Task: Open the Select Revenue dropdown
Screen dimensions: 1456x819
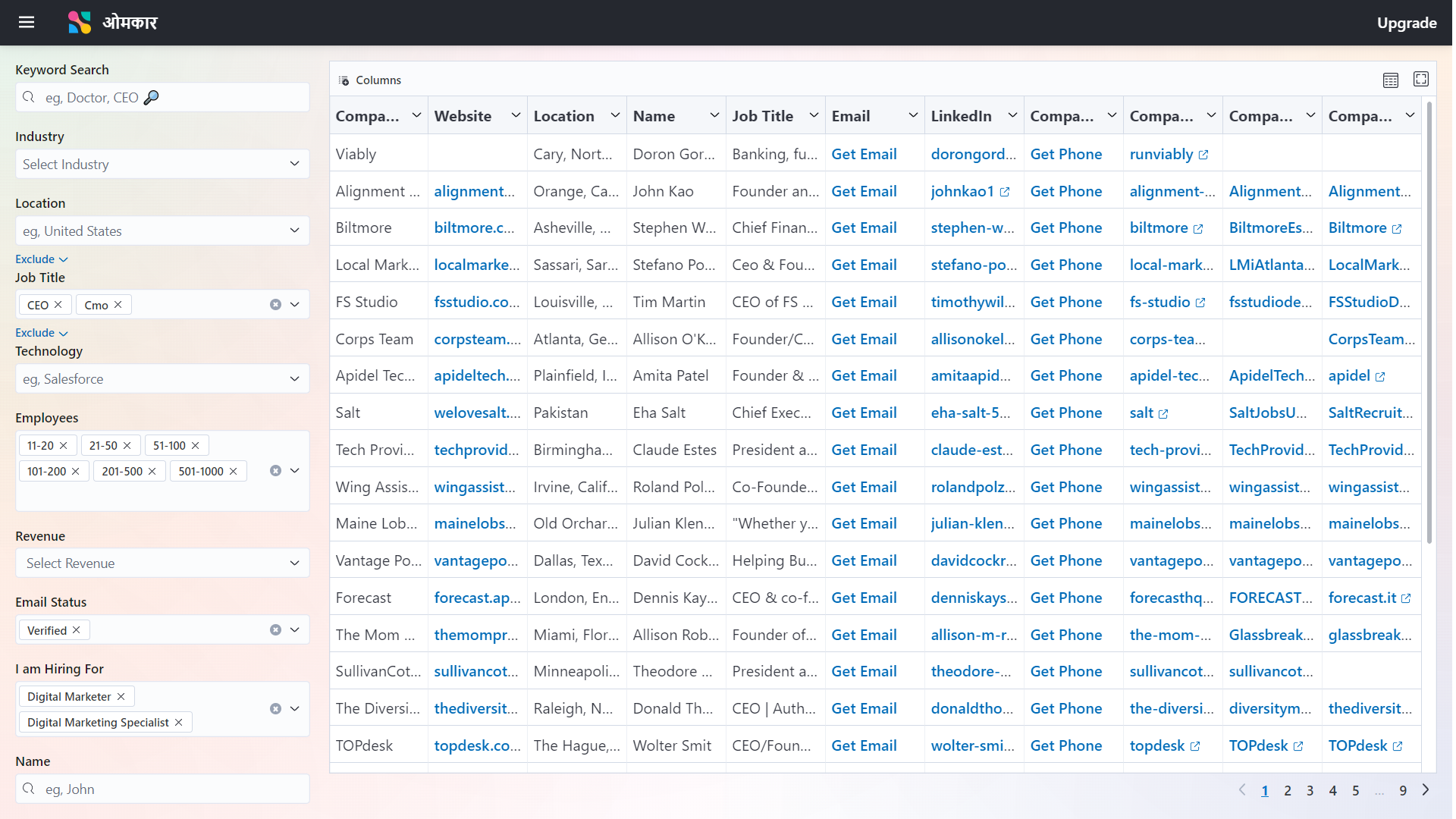Action: [x=162, y=563]
